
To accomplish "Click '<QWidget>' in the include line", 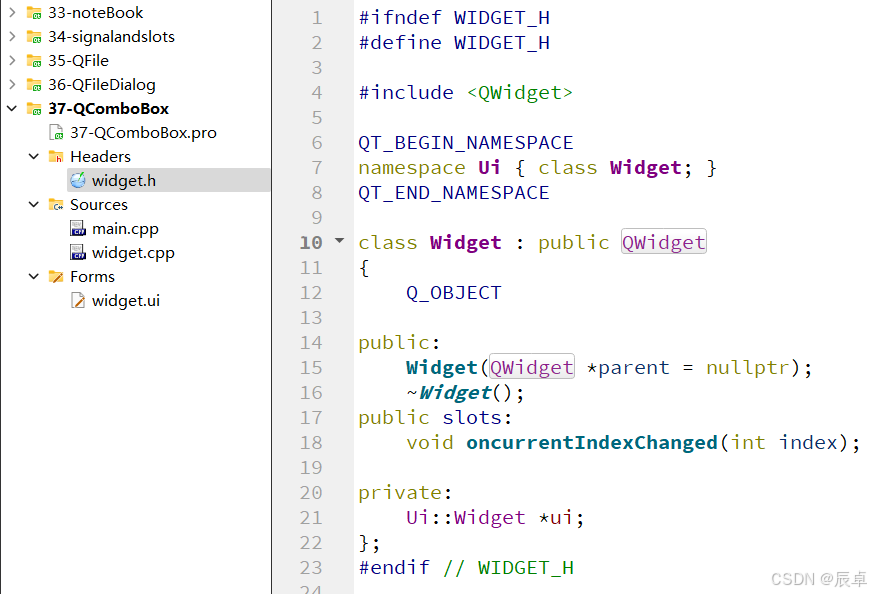I will [519, 93].
